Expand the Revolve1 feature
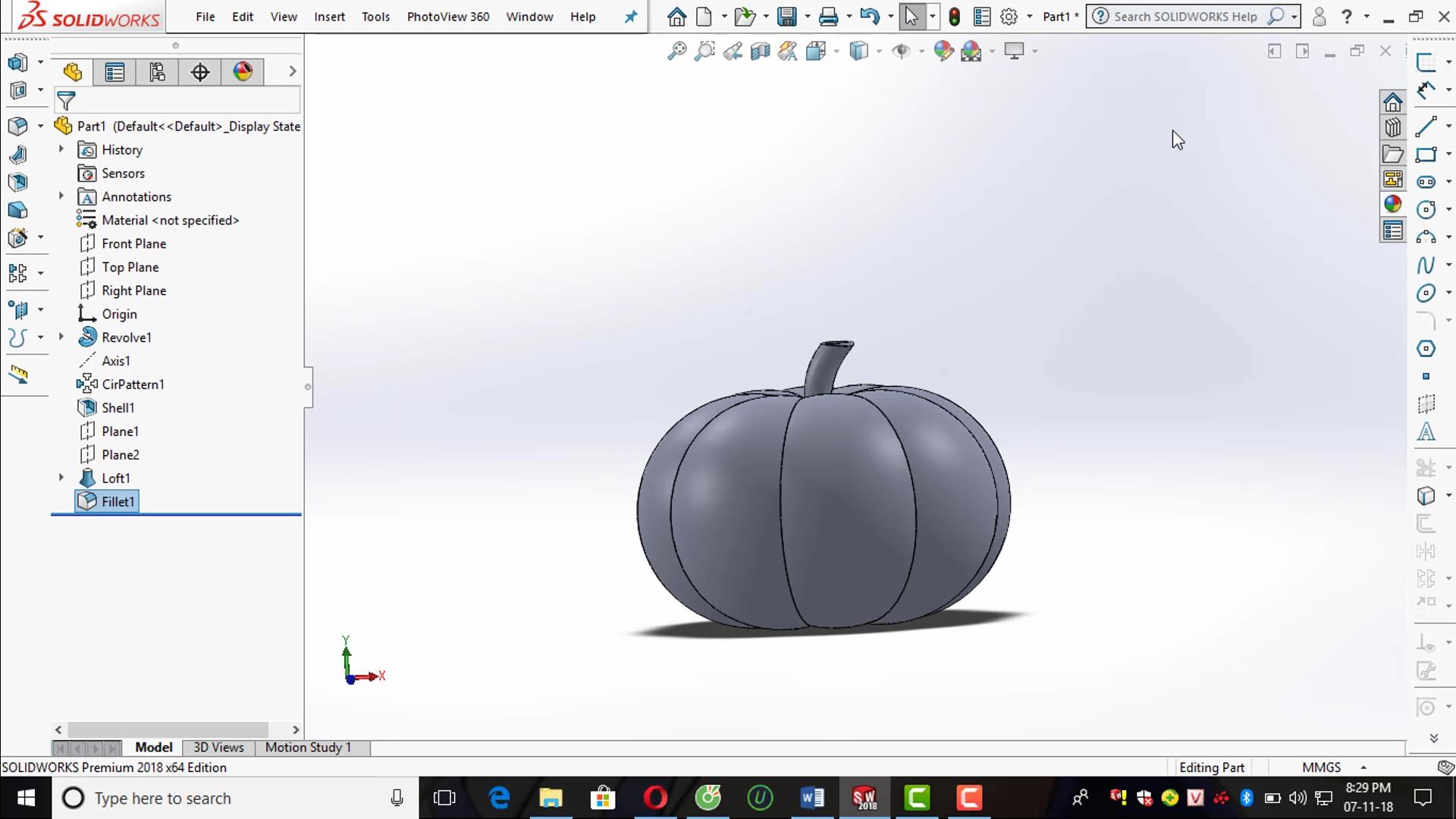Screen dimensions: 1456x819 pyautogui.click(x=61, y=337)
